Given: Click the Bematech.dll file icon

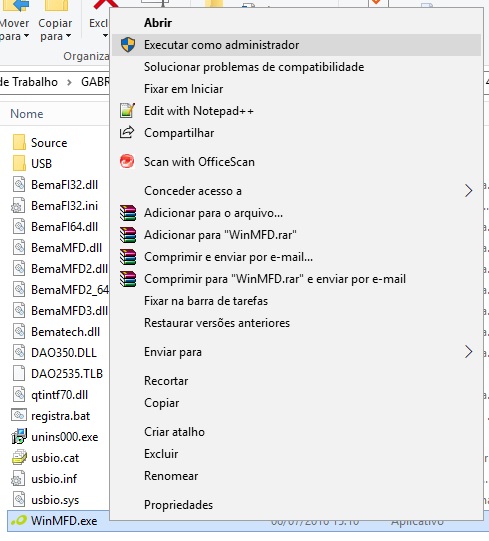Looking at the screenshot, I should [x=19, y=332].
